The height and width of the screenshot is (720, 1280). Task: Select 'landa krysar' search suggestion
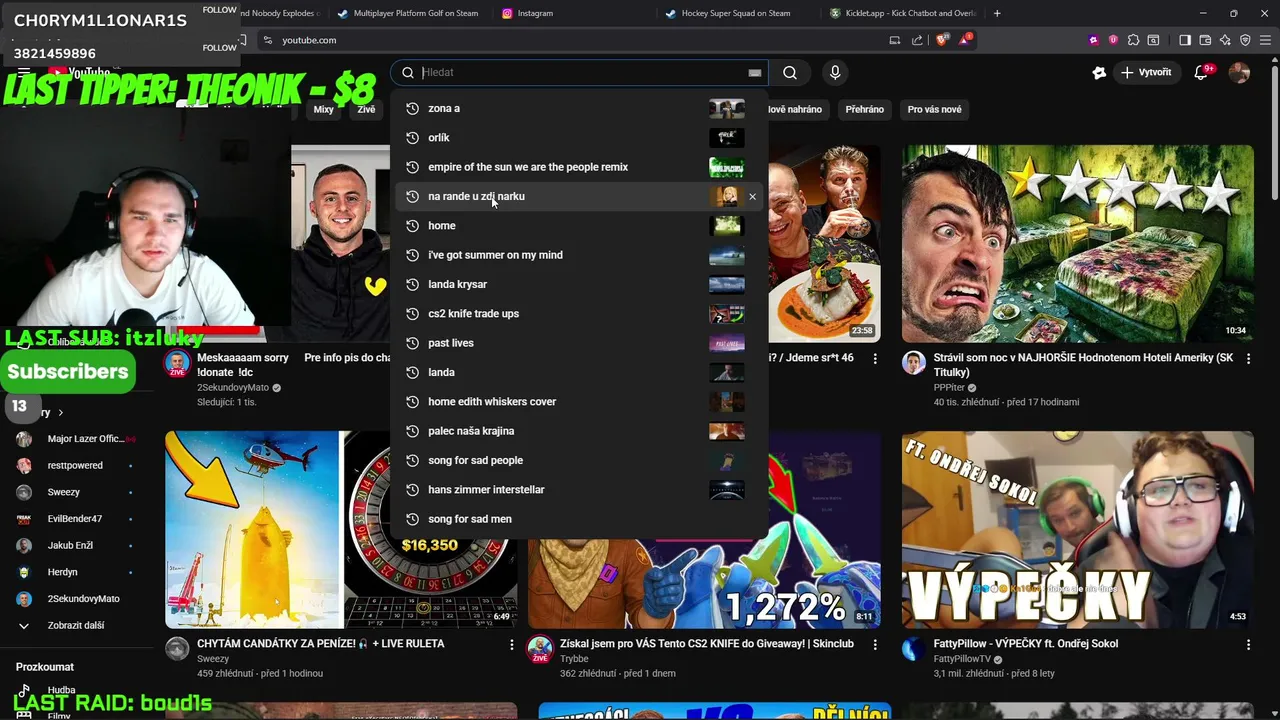pyautogui.click(x=580, y=284)
